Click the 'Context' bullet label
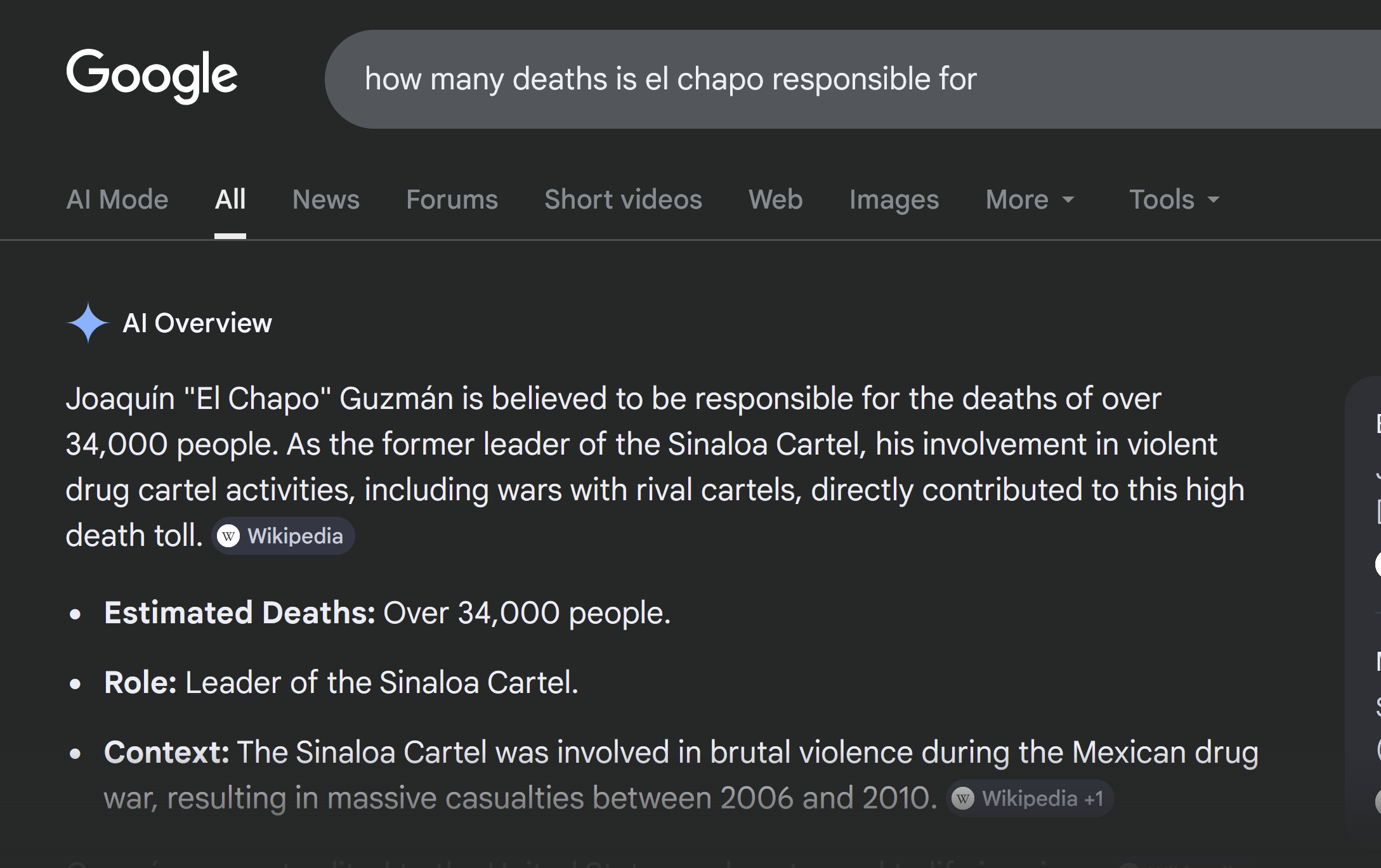This screenshot has height=868, width=1381. (x=167, y=753)
